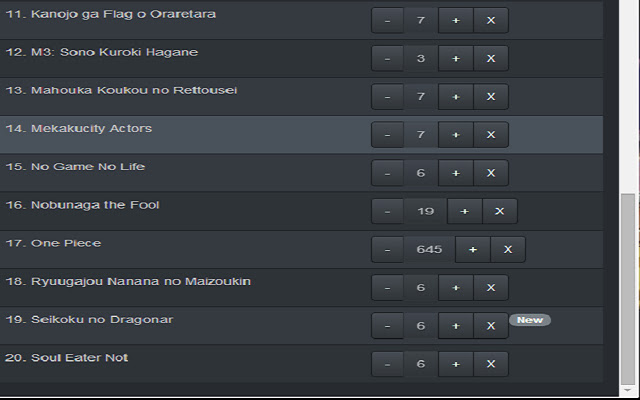
Task: Click the vertical scrollbar thumb
Action: (628, 290)
